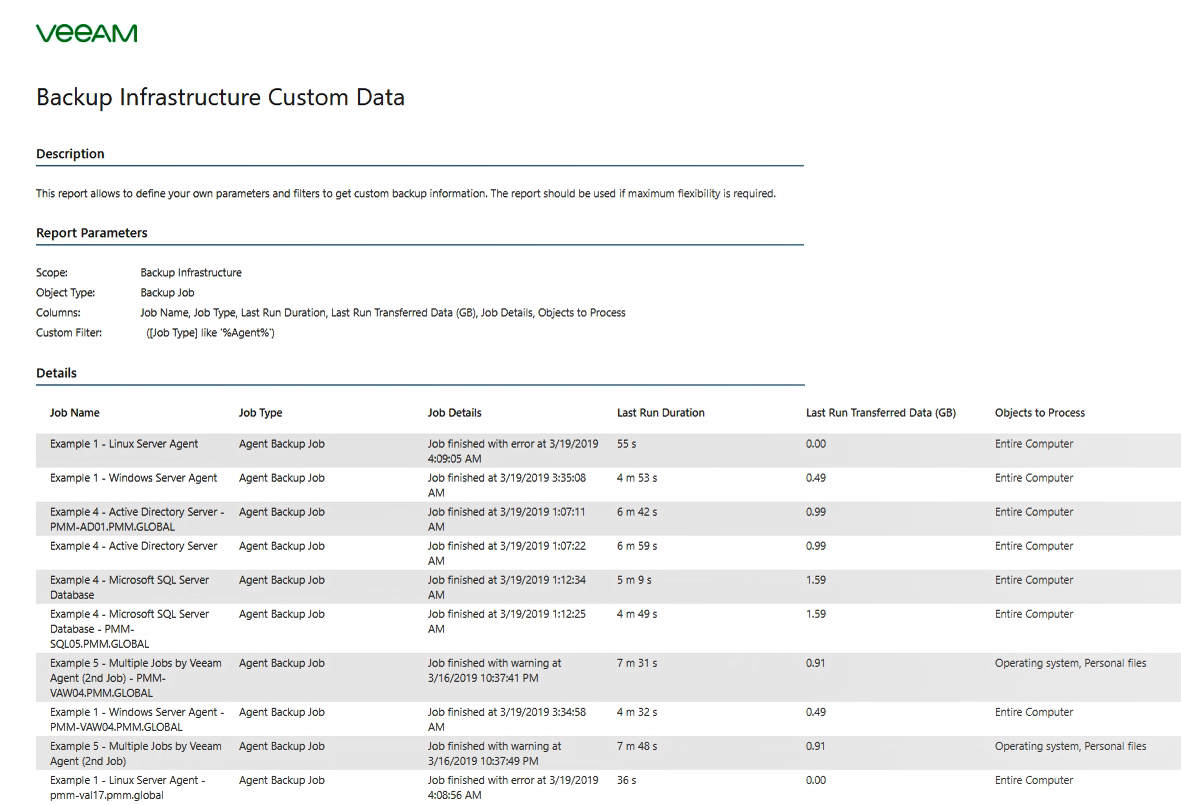Click 'Operating system, Personal files' in 7 m 48 s row
This screenshot has height=805, width=1181.
[x=1070, y=746]
